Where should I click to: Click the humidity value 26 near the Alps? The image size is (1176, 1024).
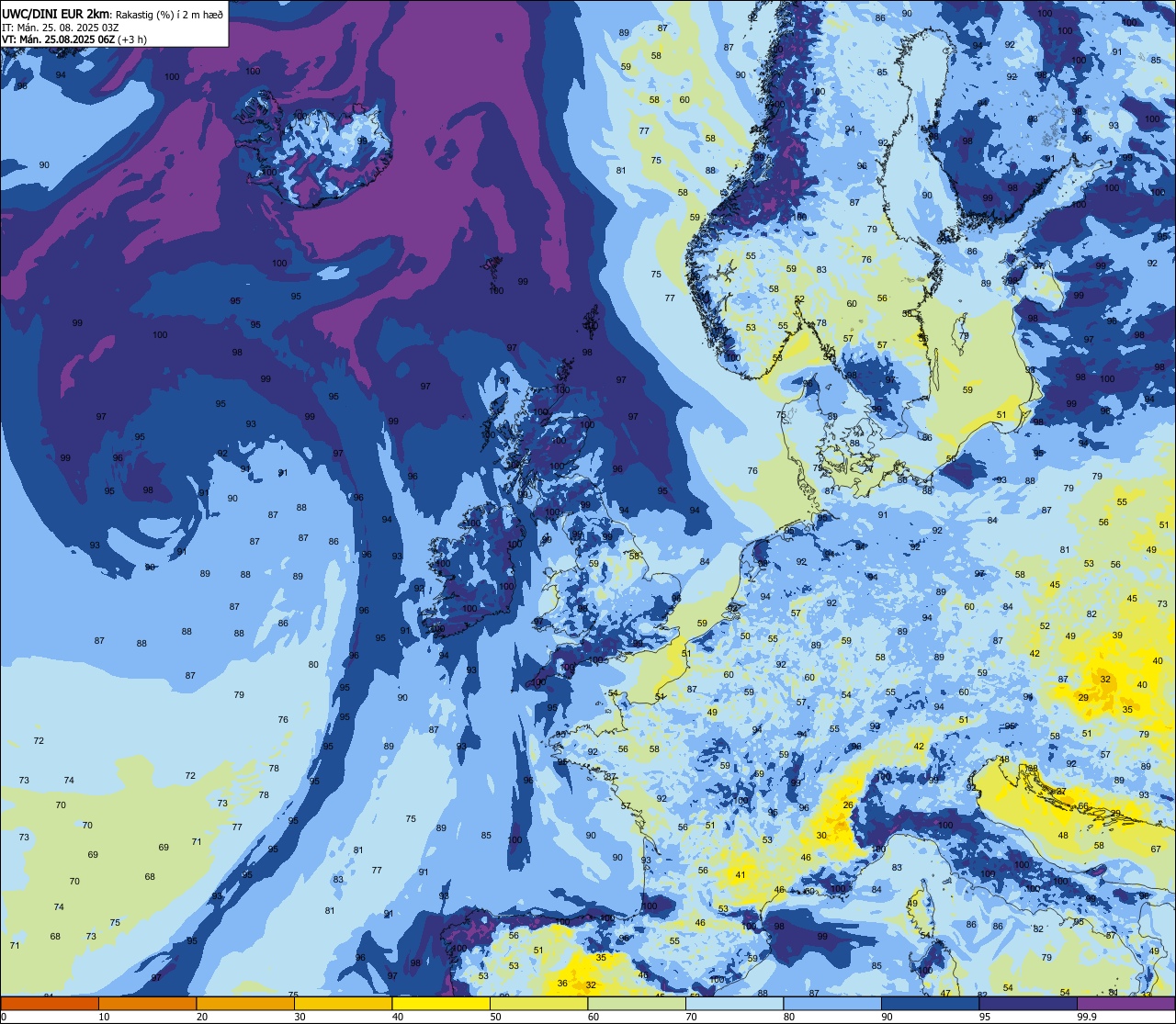(x=848, y=805)
